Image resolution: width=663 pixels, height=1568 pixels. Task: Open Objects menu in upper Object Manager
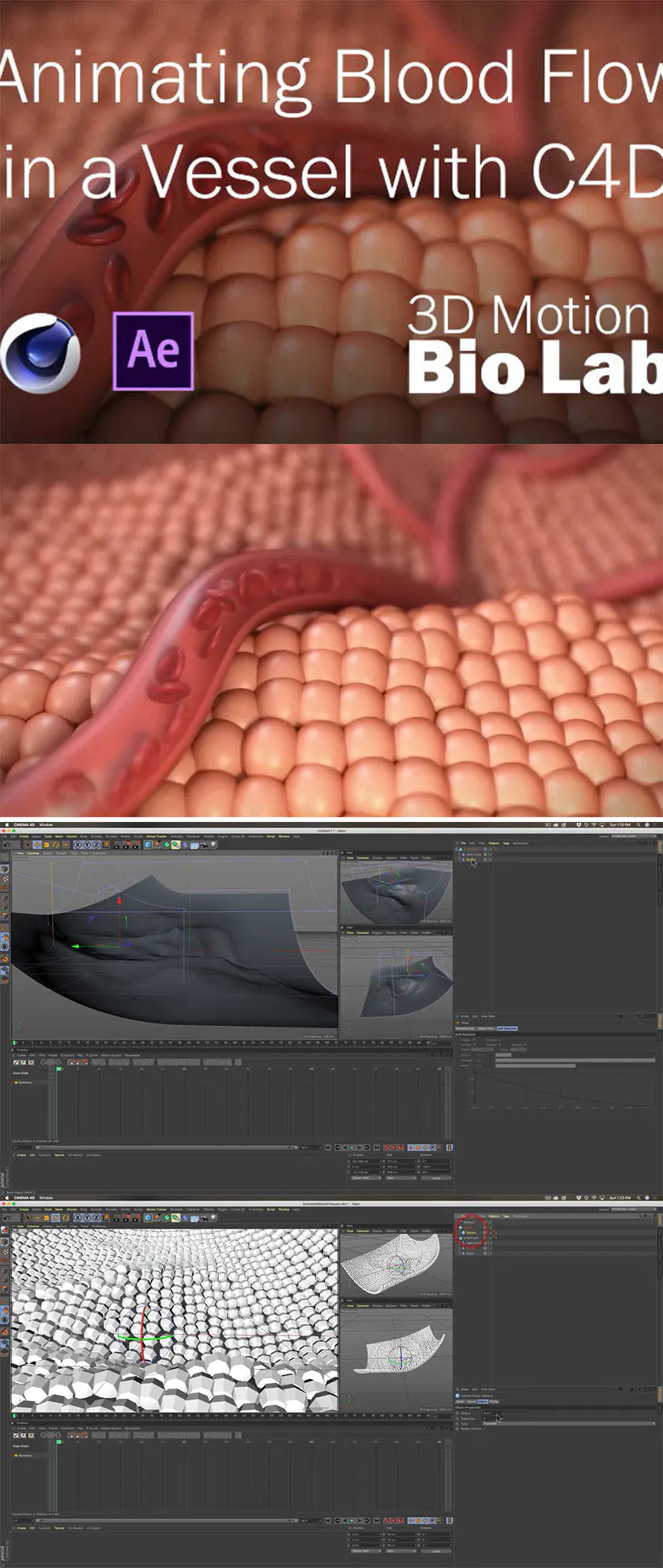(x=494, y=843)
